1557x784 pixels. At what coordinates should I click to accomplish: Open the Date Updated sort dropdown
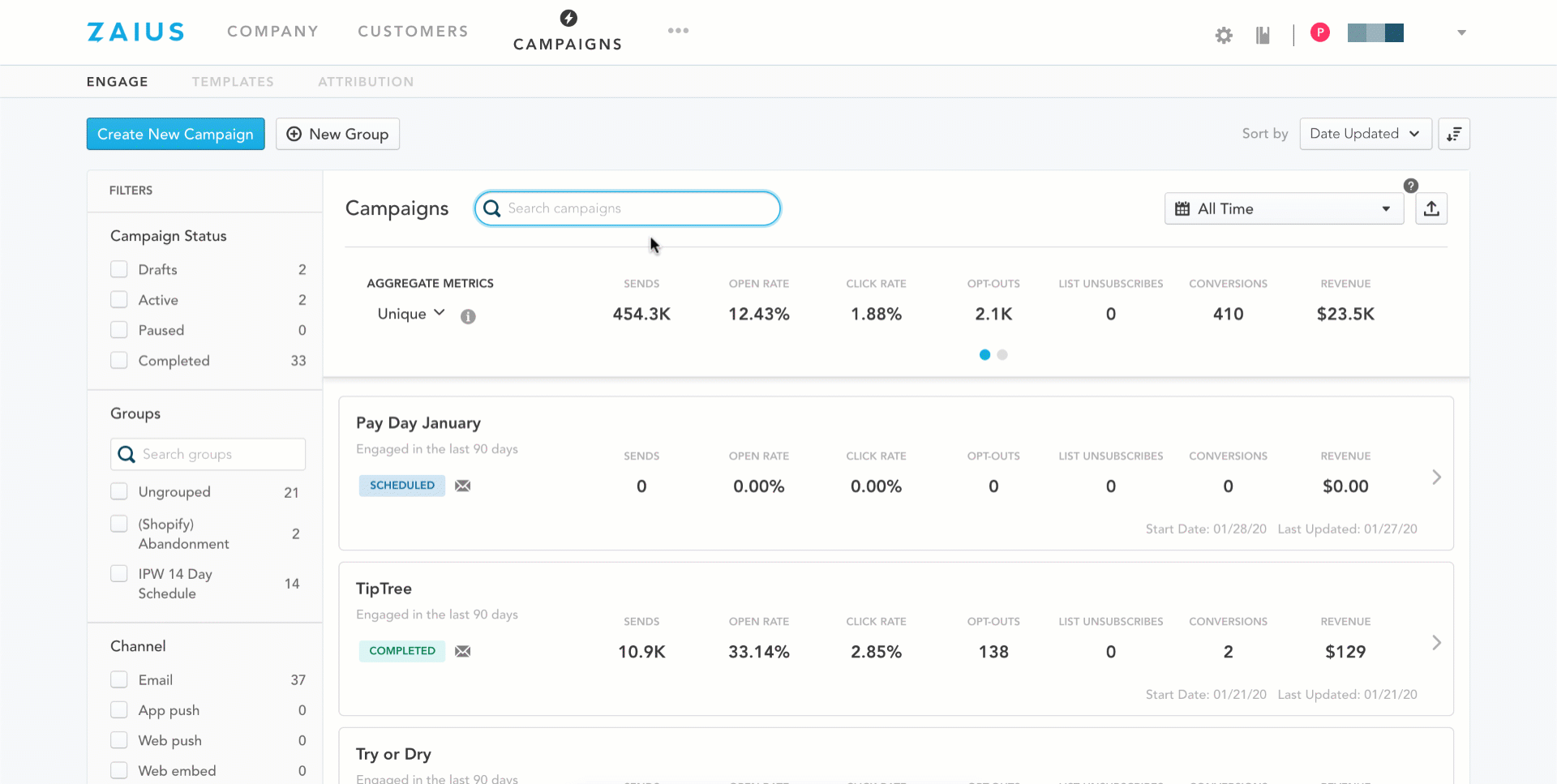[1366, 134]
